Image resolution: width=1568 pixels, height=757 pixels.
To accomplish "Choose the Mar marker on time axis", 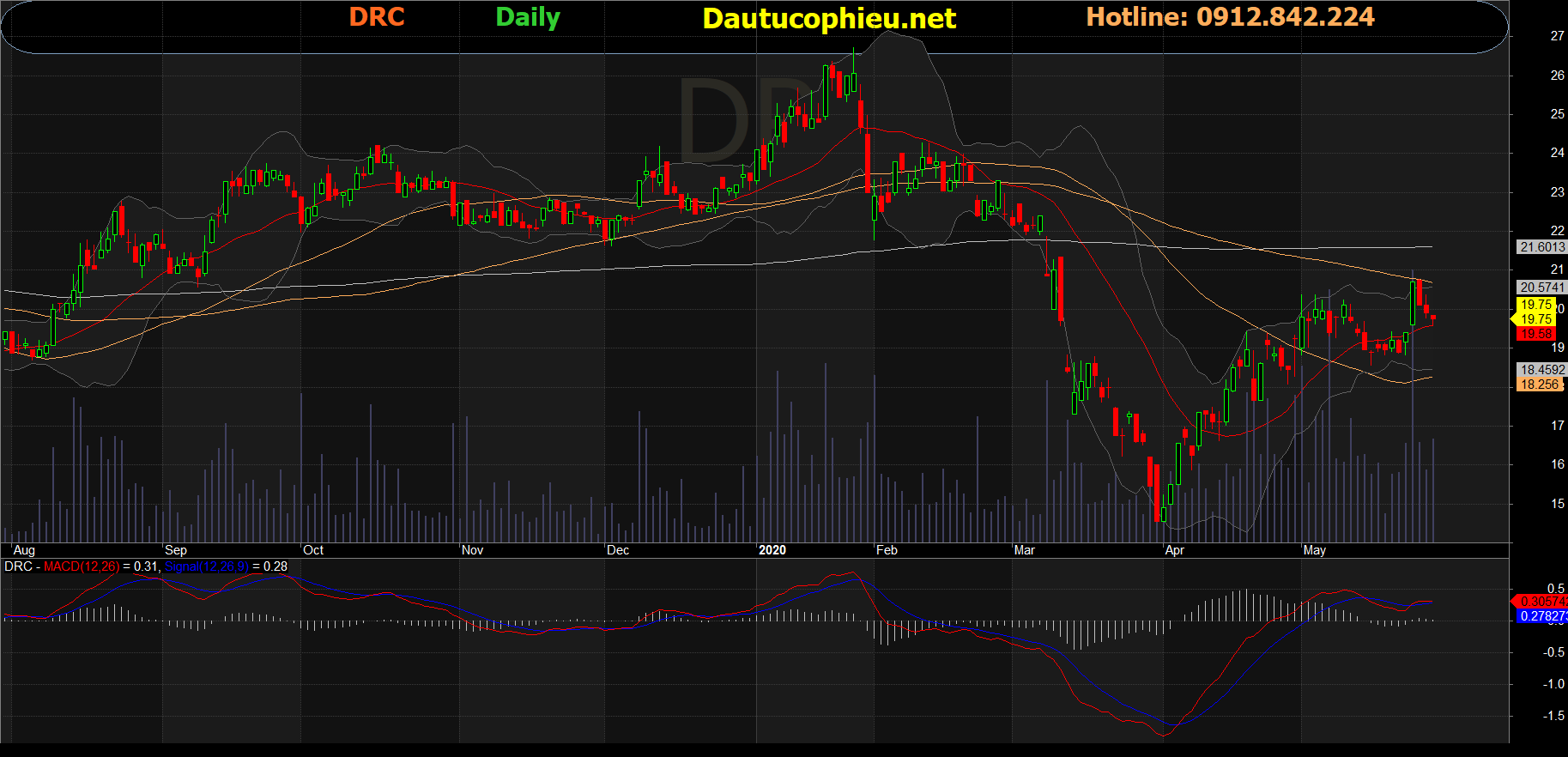I will [x=1024, y=550].
